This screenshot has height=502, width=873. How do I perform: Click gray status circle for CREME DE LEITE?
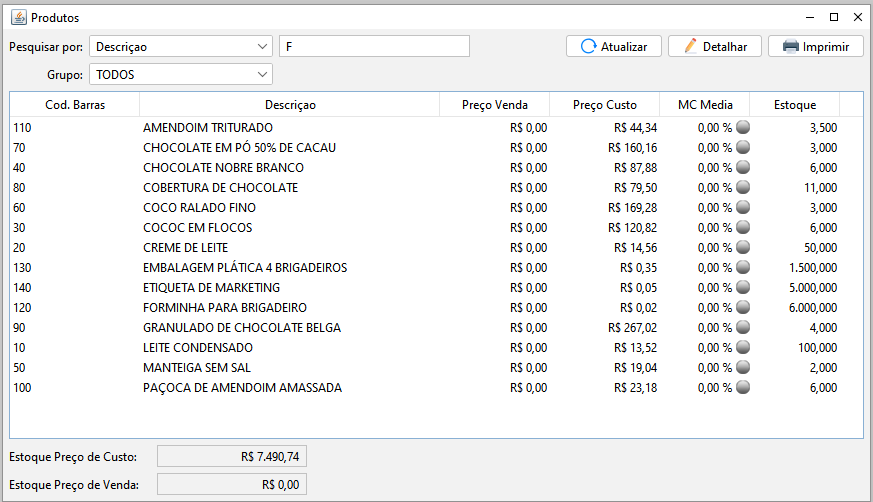pos(743,248)
